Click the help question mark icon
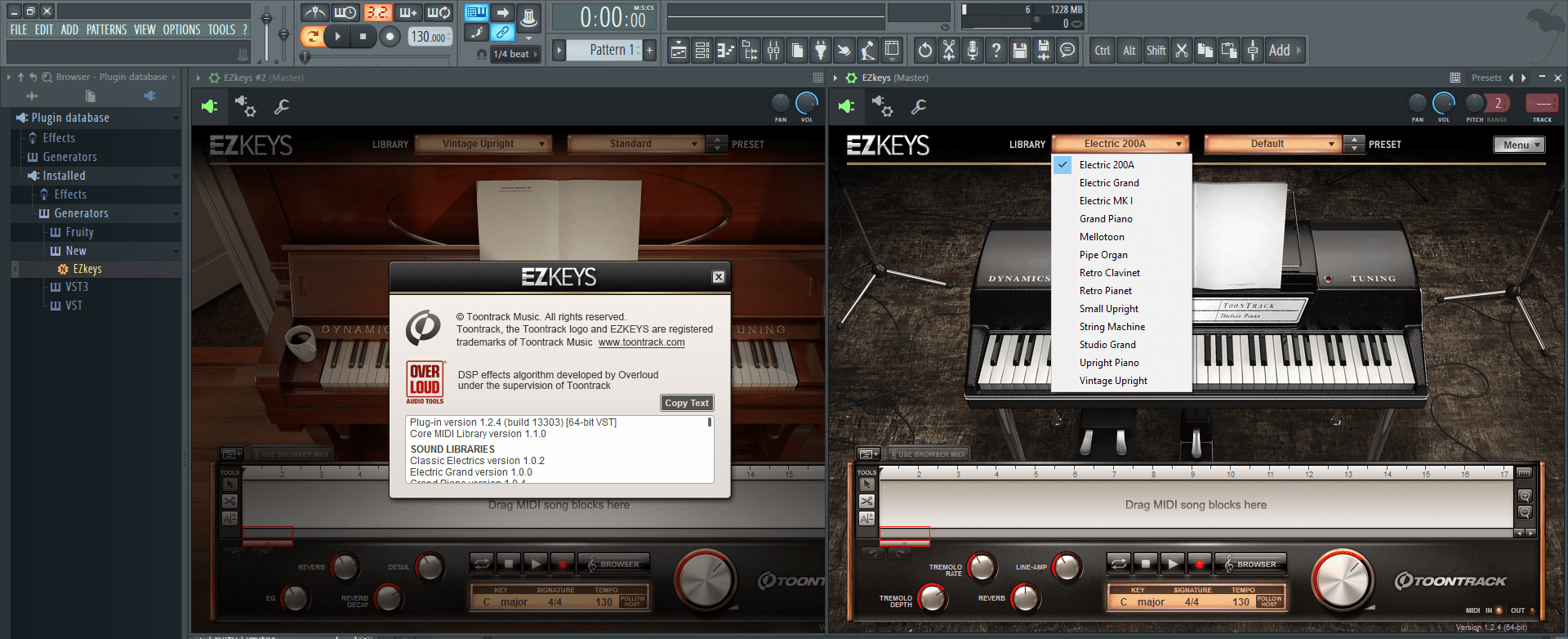This screenshot has height=639, width=1568. pos(996,51)
